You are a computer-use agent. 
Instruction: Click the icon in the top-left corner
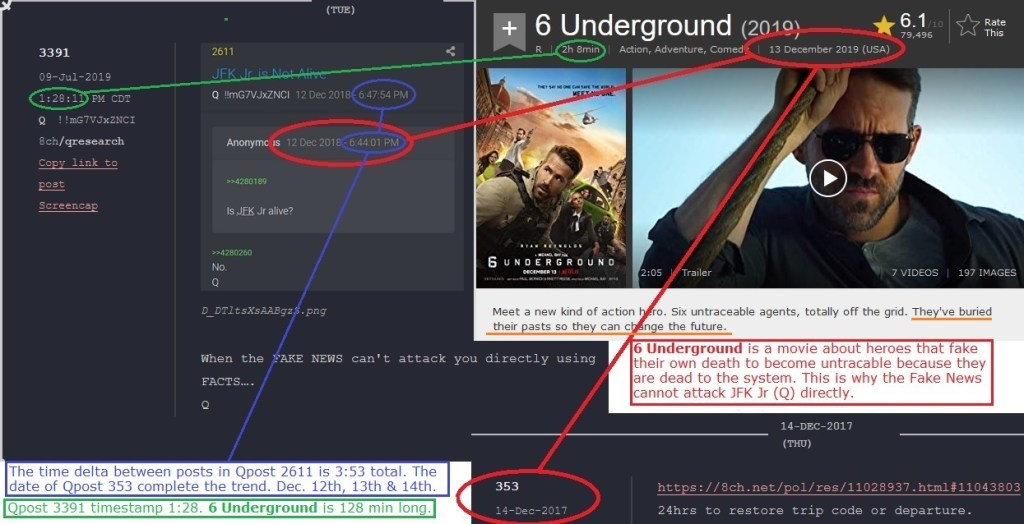click(x=6, y=6)
